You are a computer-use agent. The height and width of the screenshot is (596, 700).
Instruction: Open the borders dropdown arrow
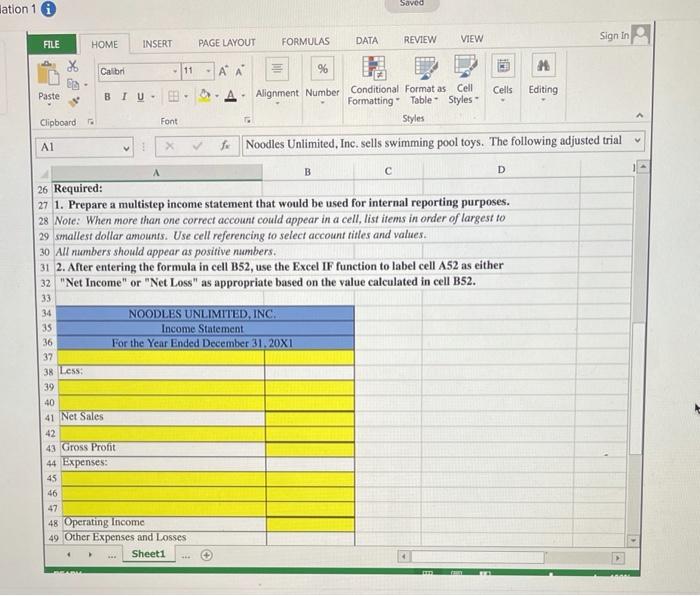pyautogui.click(x=186, y=96)
